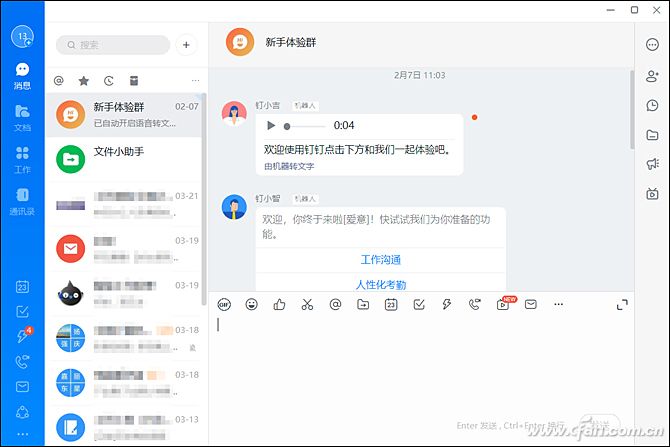Send a DING from chat toolbar
The height and width of the screenshot is (447, 670).
click(447, 304)
